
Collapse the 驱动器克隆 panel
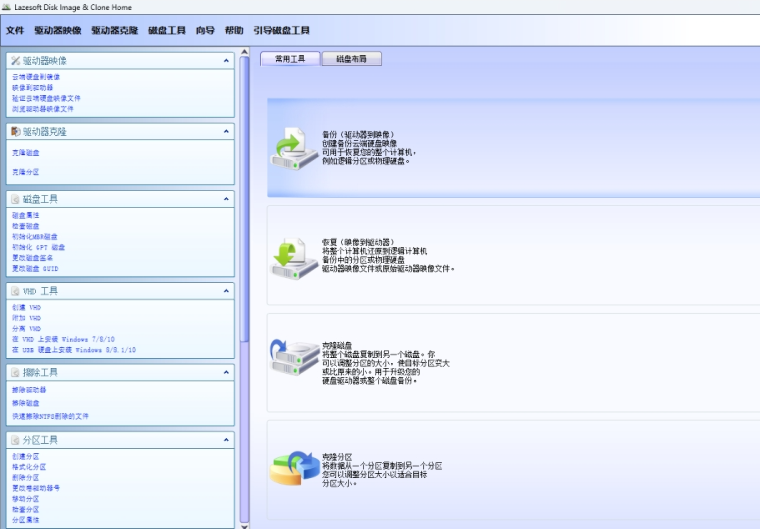(226, 131)
